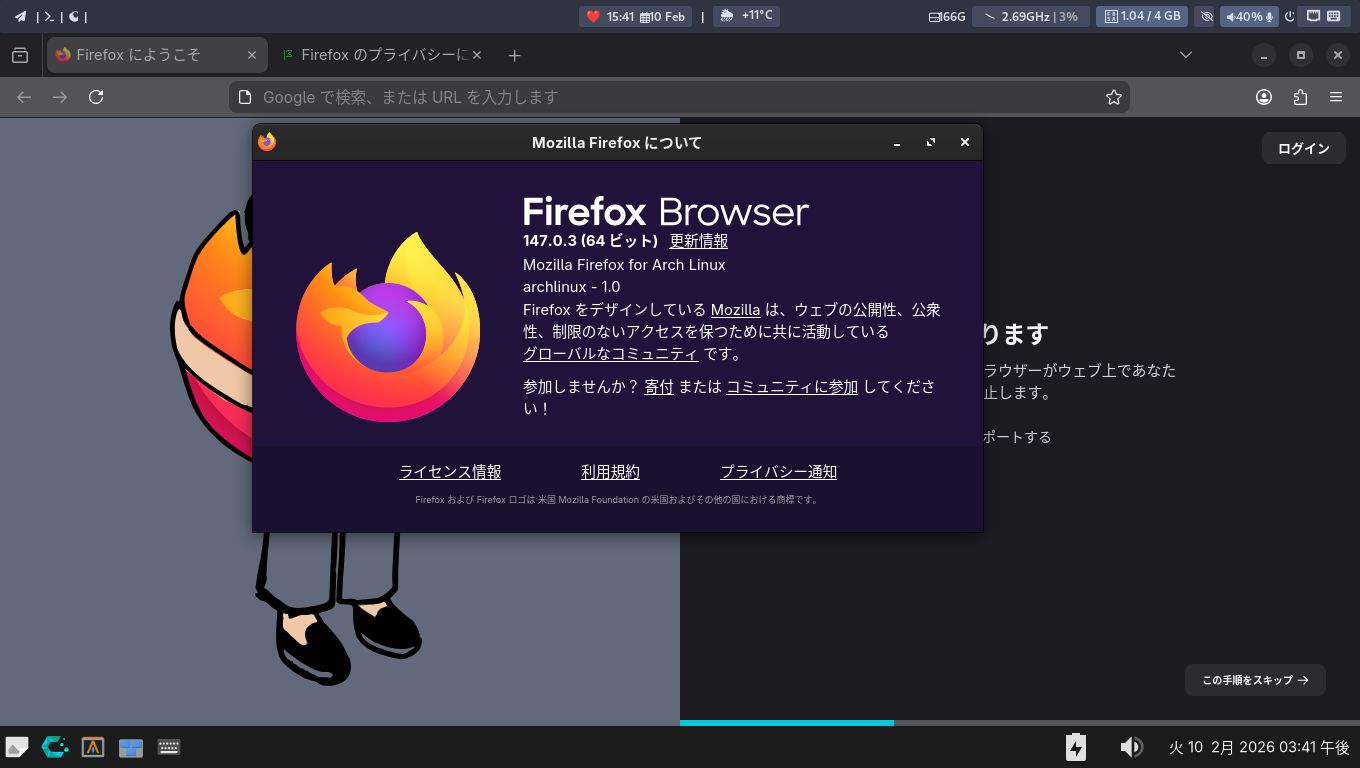Image resolution: width=1360 pixels, height=768 pixels.
Task: Open the white desktop icon in bottom panel
Action: pos(17,747)
